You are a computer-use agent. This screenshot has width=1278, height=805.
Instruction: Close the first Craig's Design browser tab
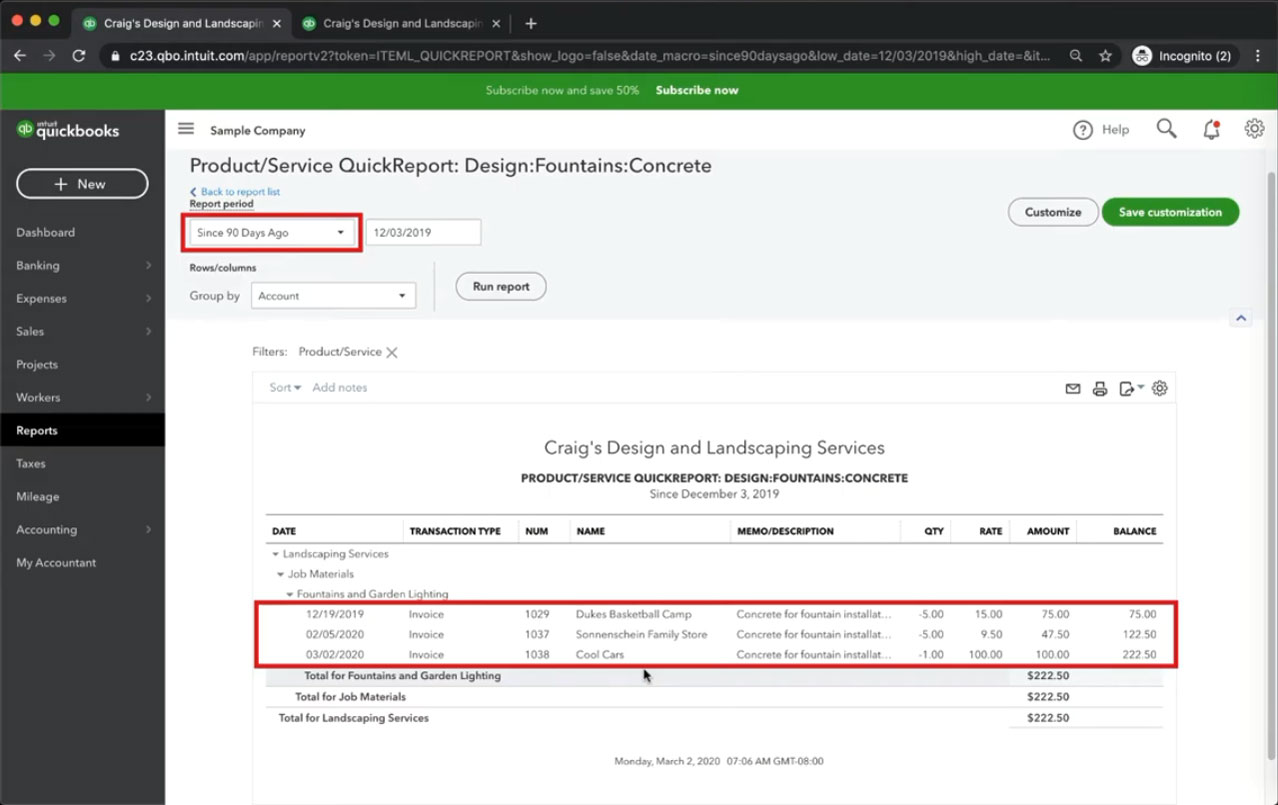[276, 23]
